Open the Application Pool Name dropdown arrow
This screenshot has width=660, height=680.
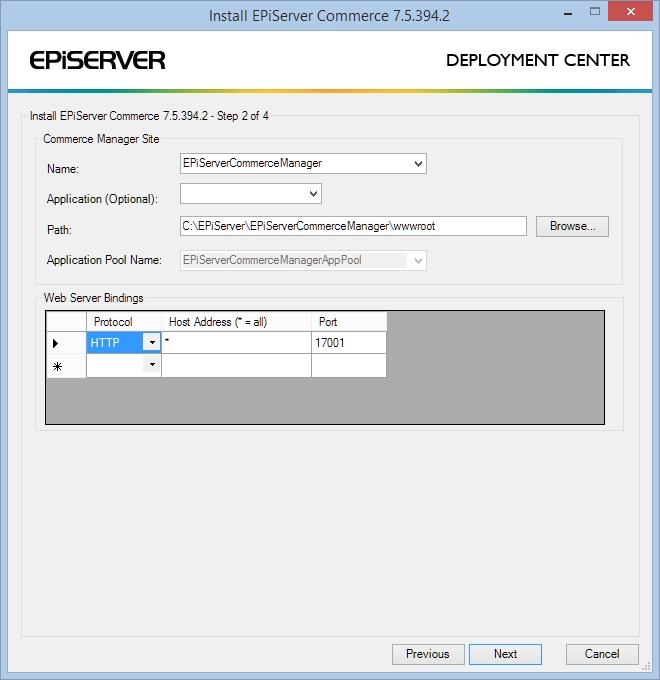(x=418, y=261)
